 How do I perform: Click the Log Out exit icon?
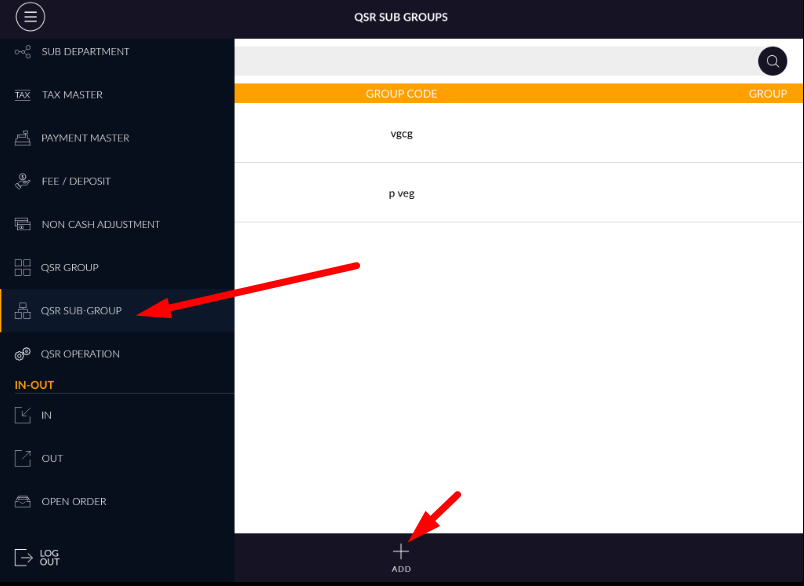coord(23,557)
